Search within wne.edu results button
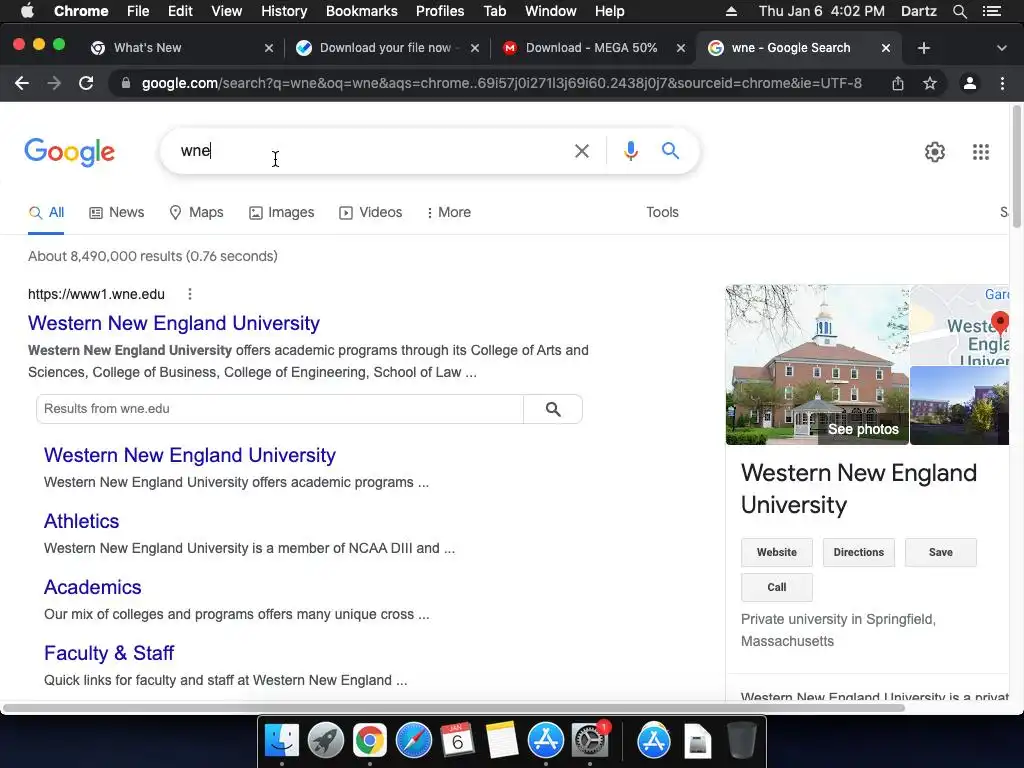 click(x=553, y=409)
